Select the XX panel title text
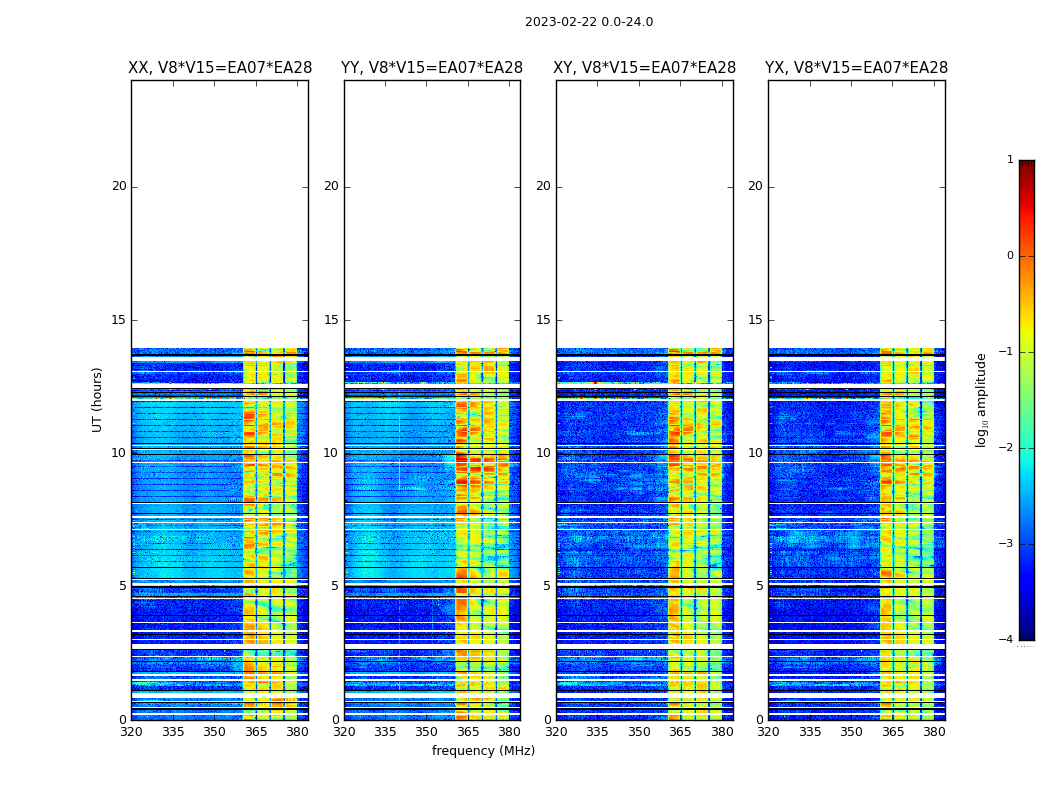1050x800 pixels. point(220,68)
